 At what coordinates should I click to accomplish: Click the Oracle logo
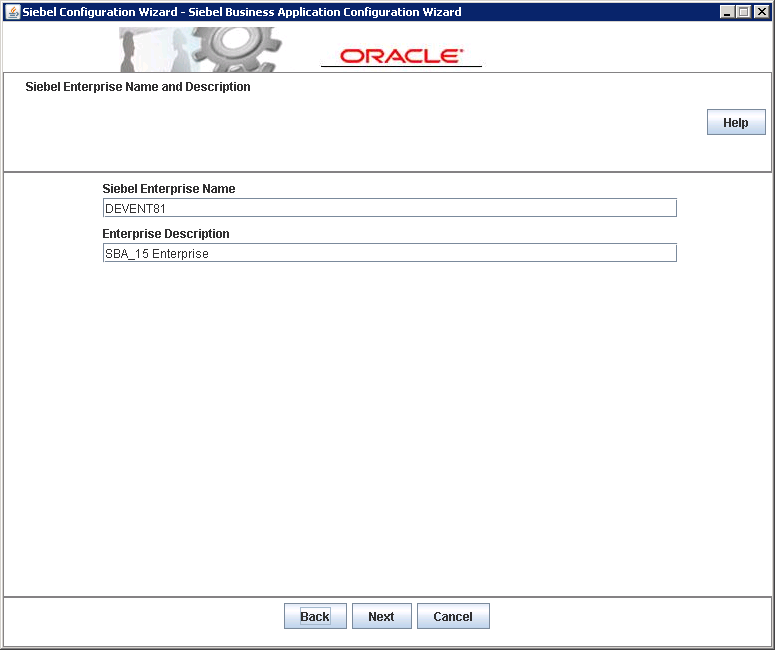pyautogui.click(x=401, y=56)
